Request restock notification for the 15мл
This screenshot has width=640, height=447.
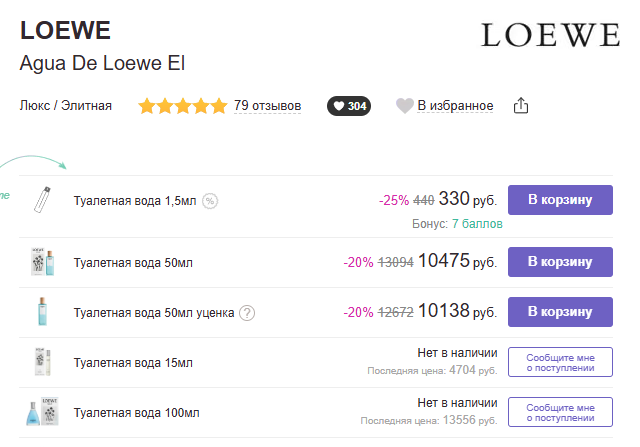tap(560, 362)
